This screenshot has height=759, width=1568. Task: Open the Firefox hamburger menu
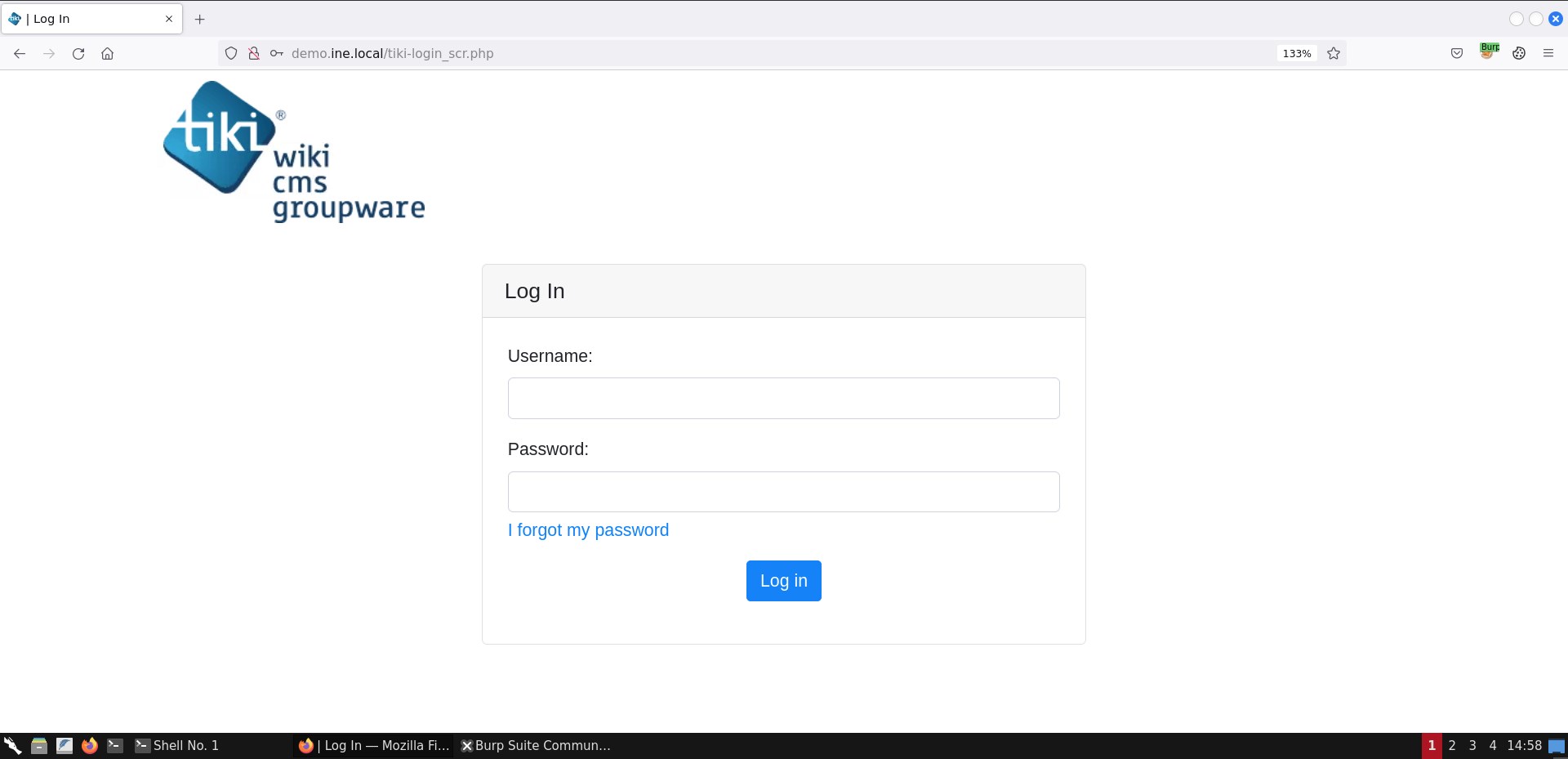tap(1548, 54)
